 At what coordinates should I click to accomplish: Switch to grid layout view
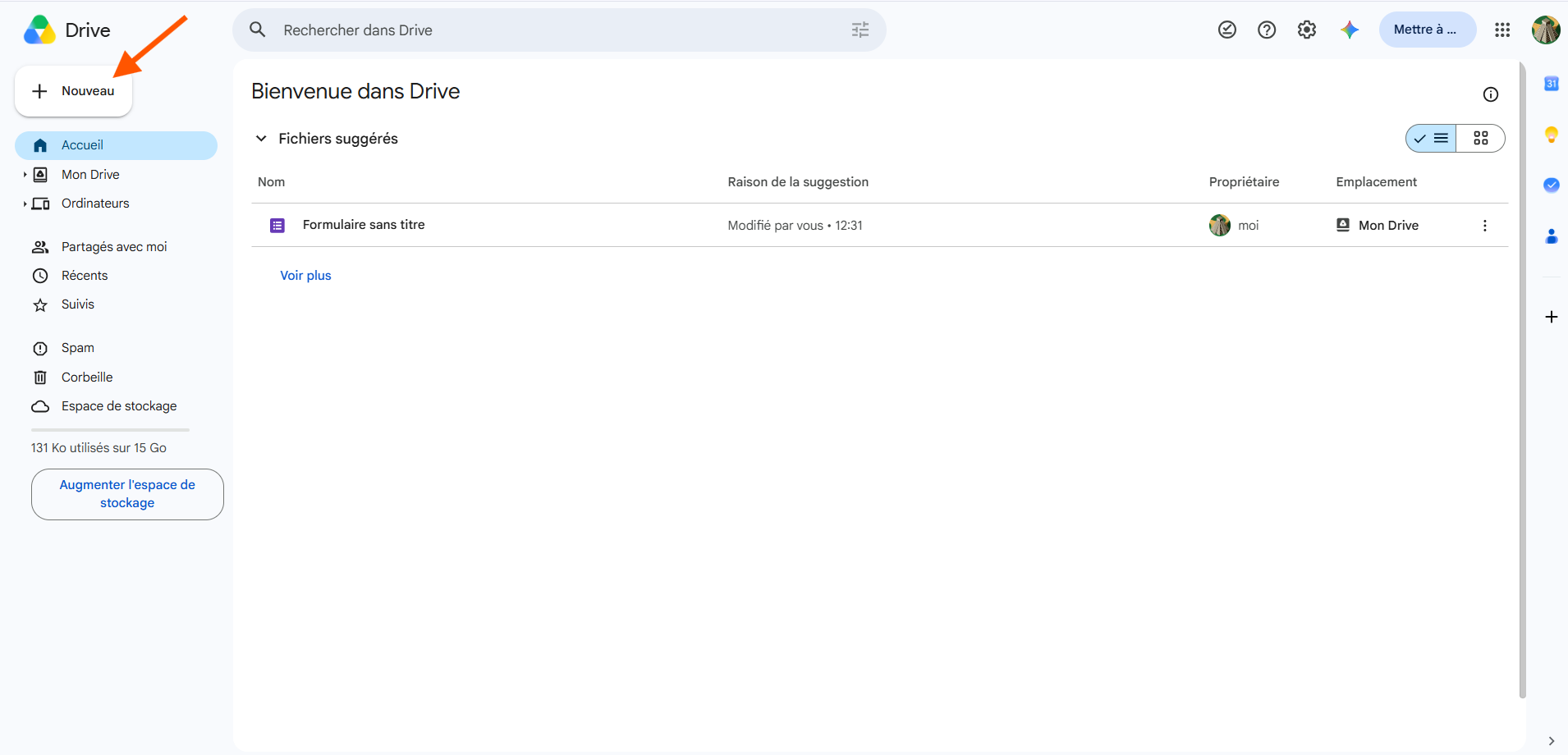[1481, 139]
